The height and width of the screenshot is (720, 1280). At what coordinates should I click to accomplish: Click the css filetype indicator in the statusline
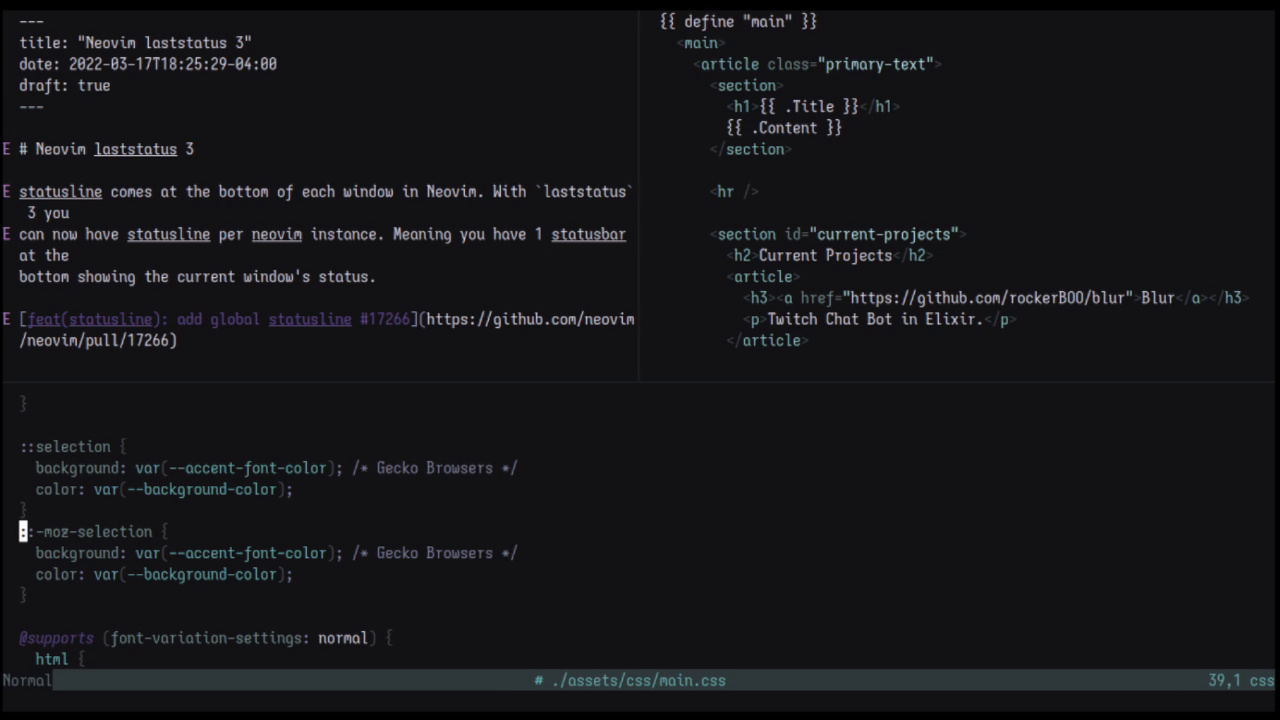click(x=1262, y=680)
